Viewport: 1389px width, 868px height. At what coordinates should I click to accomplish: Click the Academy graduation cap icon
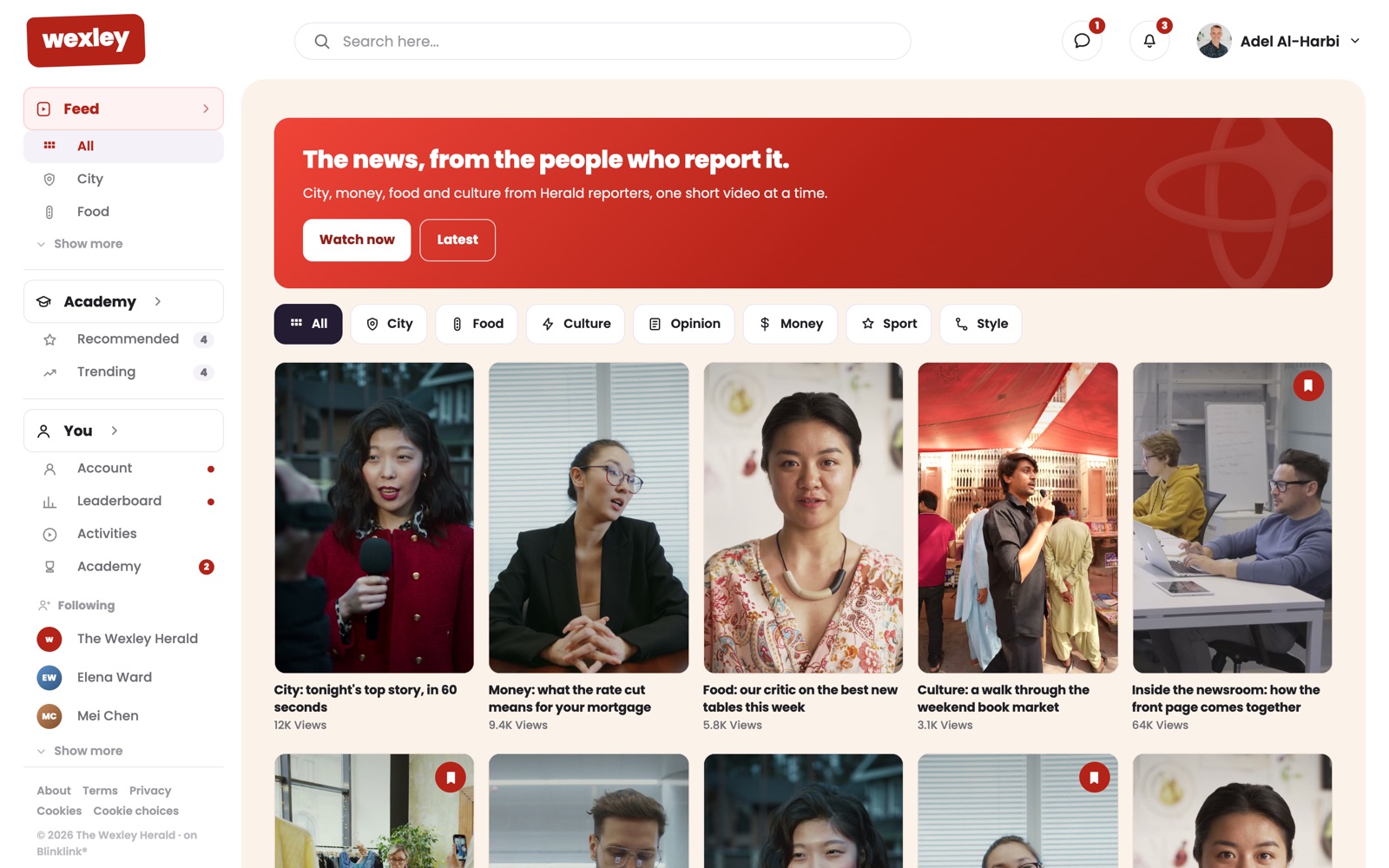[43, 301]
